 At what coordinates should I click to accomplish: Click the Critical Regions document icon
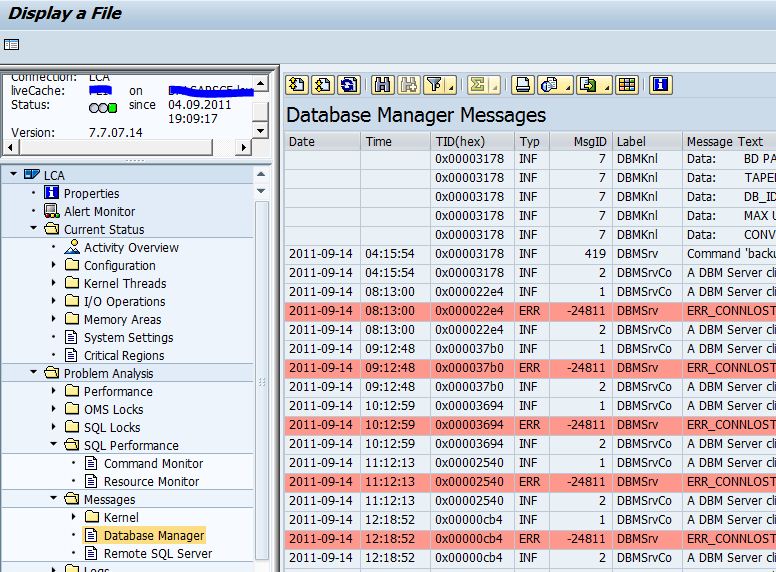[71, 355]
